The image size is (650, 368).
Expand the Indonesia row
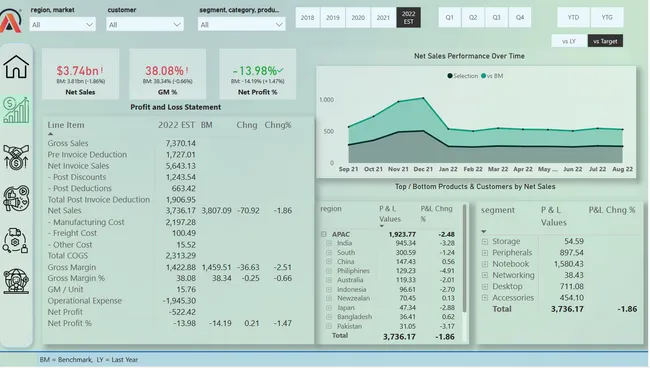tap(329, 289)
